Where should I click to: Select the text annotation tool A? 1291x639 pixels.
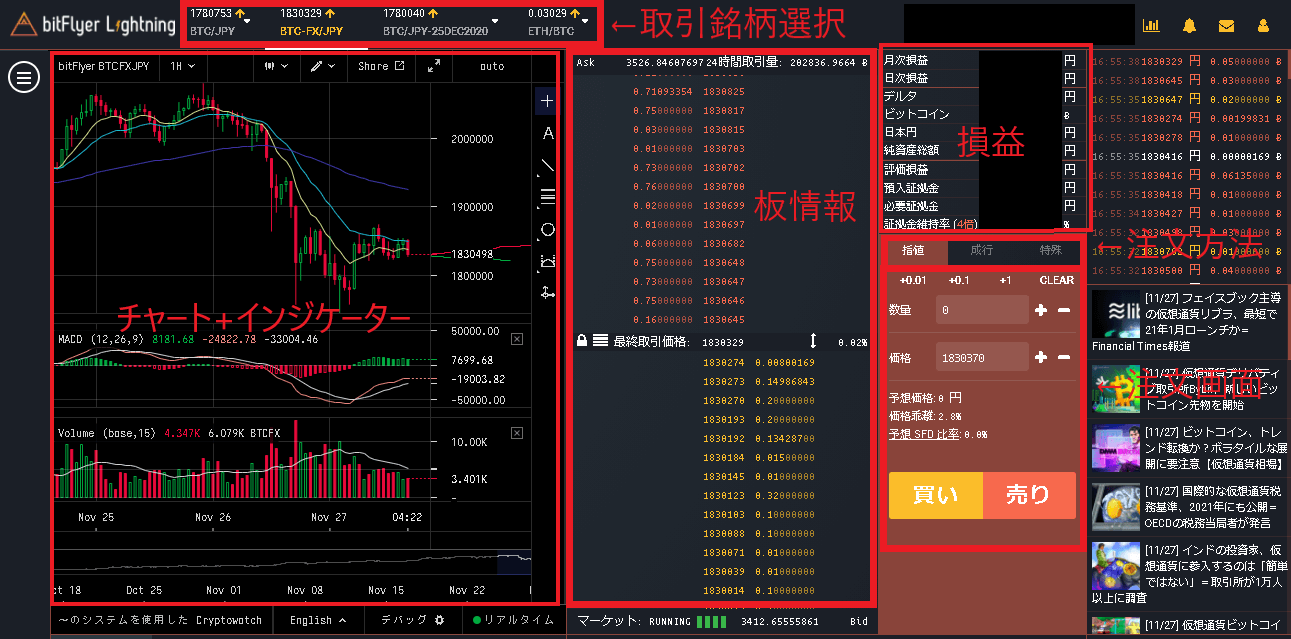pyautogui.click(x=547, y=133)
